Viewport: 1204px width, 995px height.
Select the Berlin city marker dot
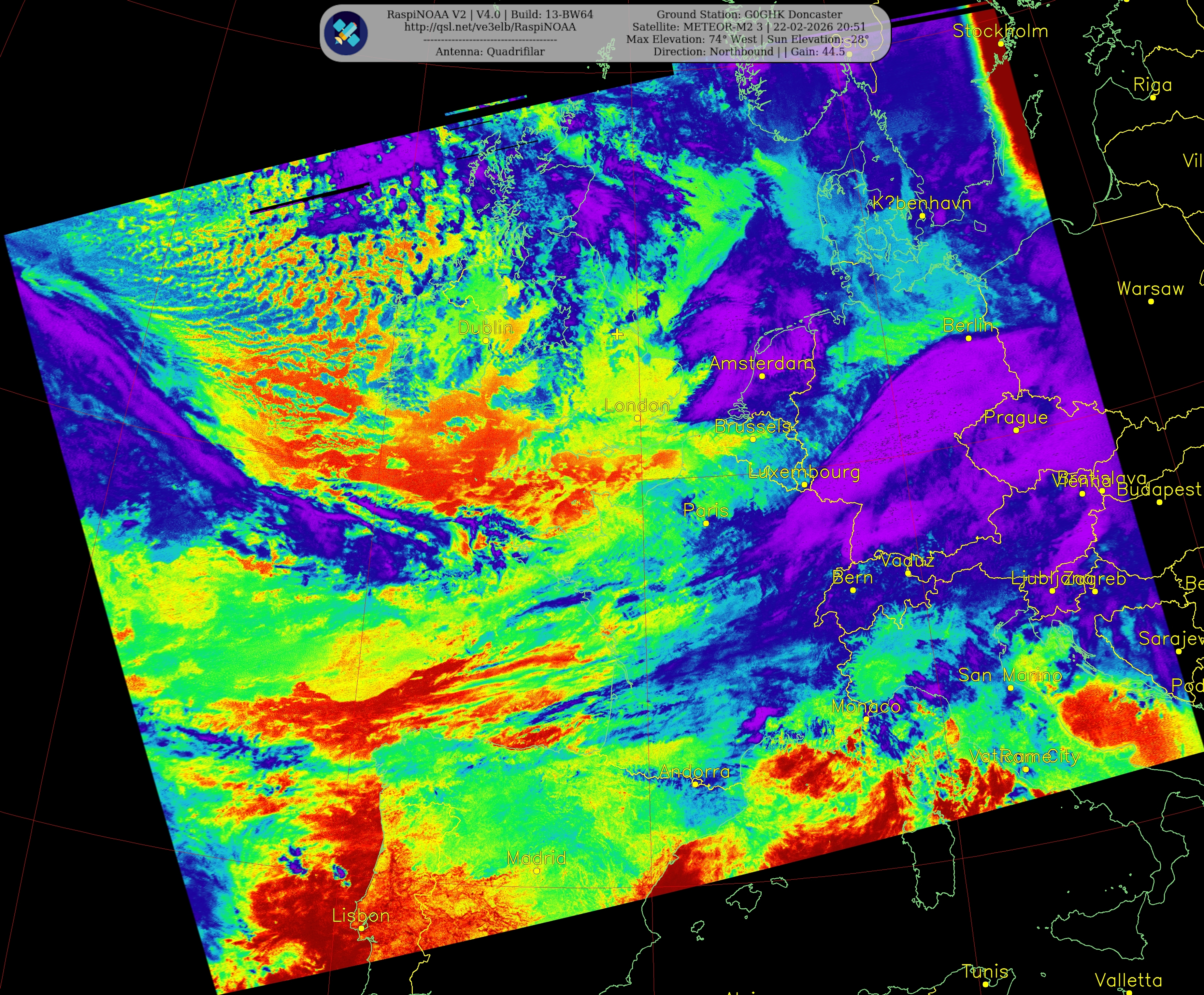[x=968, y=338]
